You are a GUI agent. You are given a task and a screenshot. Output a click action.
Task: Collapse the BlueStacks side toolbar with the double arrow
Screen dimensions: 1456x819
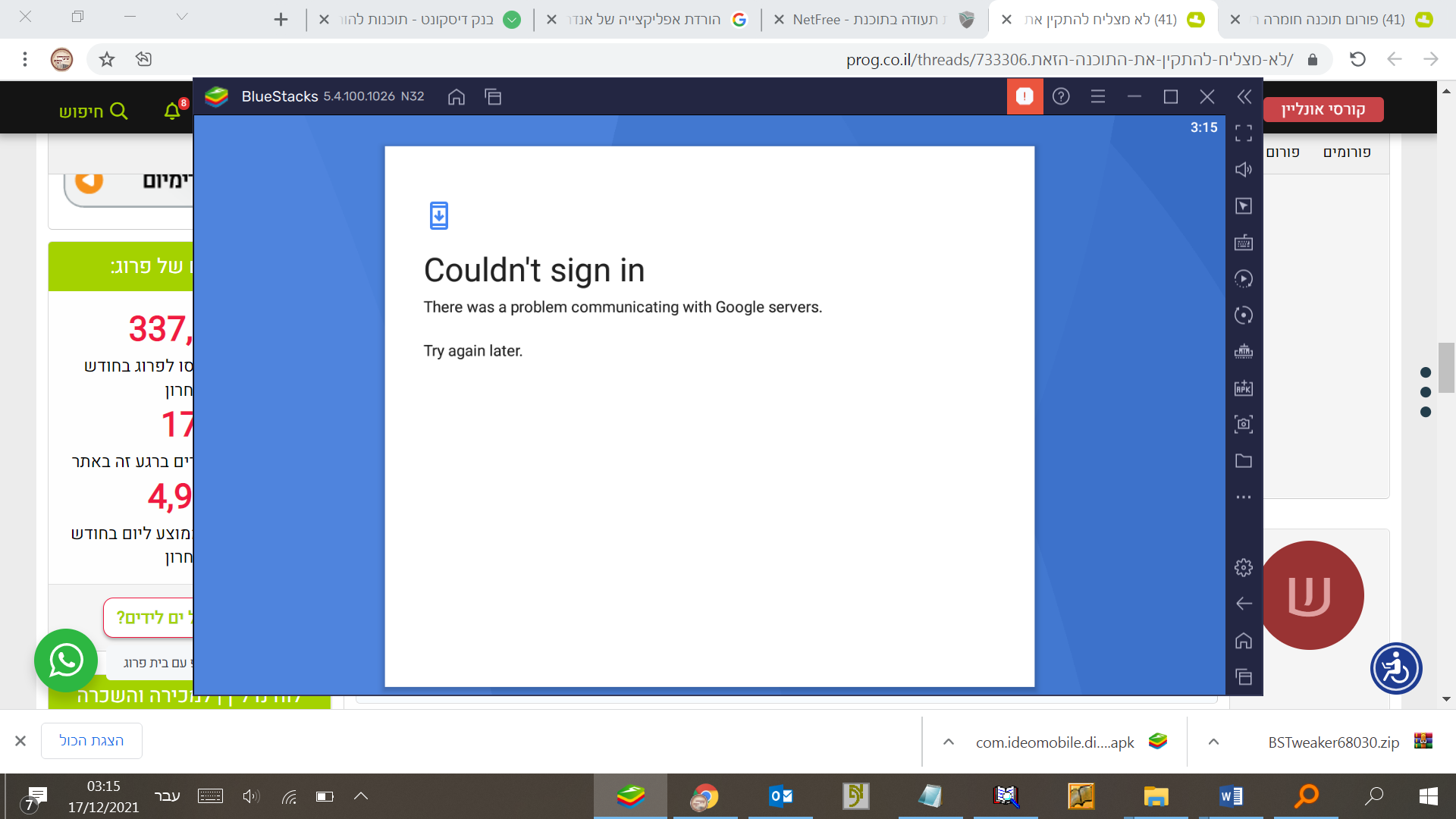coord(1244,96)
